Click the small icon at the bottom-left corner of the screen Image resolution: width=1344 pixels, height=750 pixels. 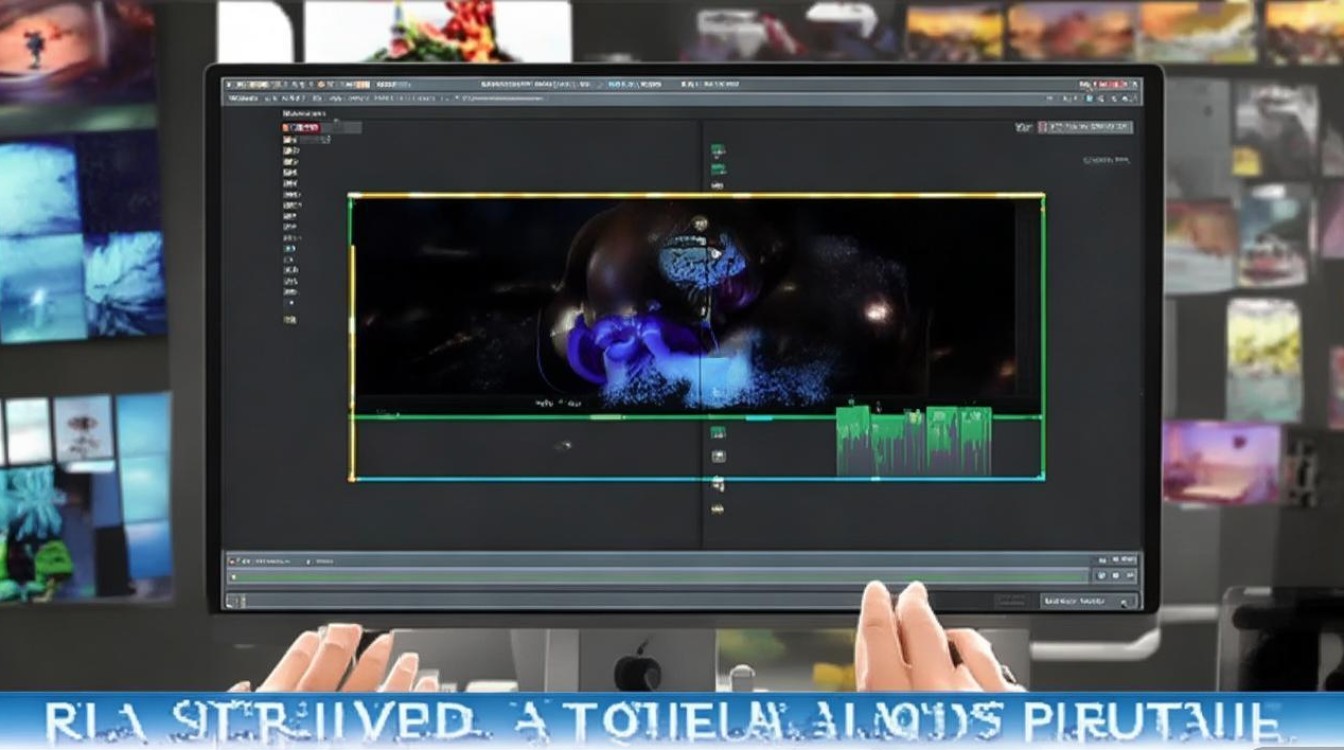click(x=234, y=601)
